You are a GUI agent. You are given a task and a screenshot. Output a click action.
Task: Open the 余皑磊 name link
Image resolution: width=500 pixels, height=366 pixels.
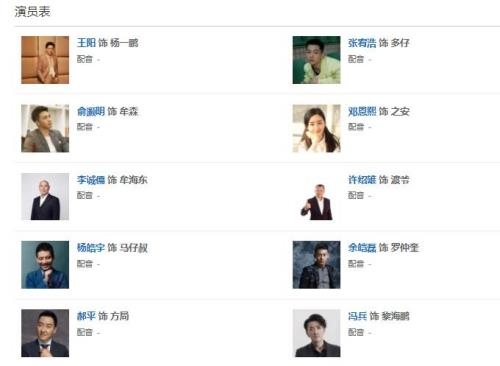coord(362,248)
